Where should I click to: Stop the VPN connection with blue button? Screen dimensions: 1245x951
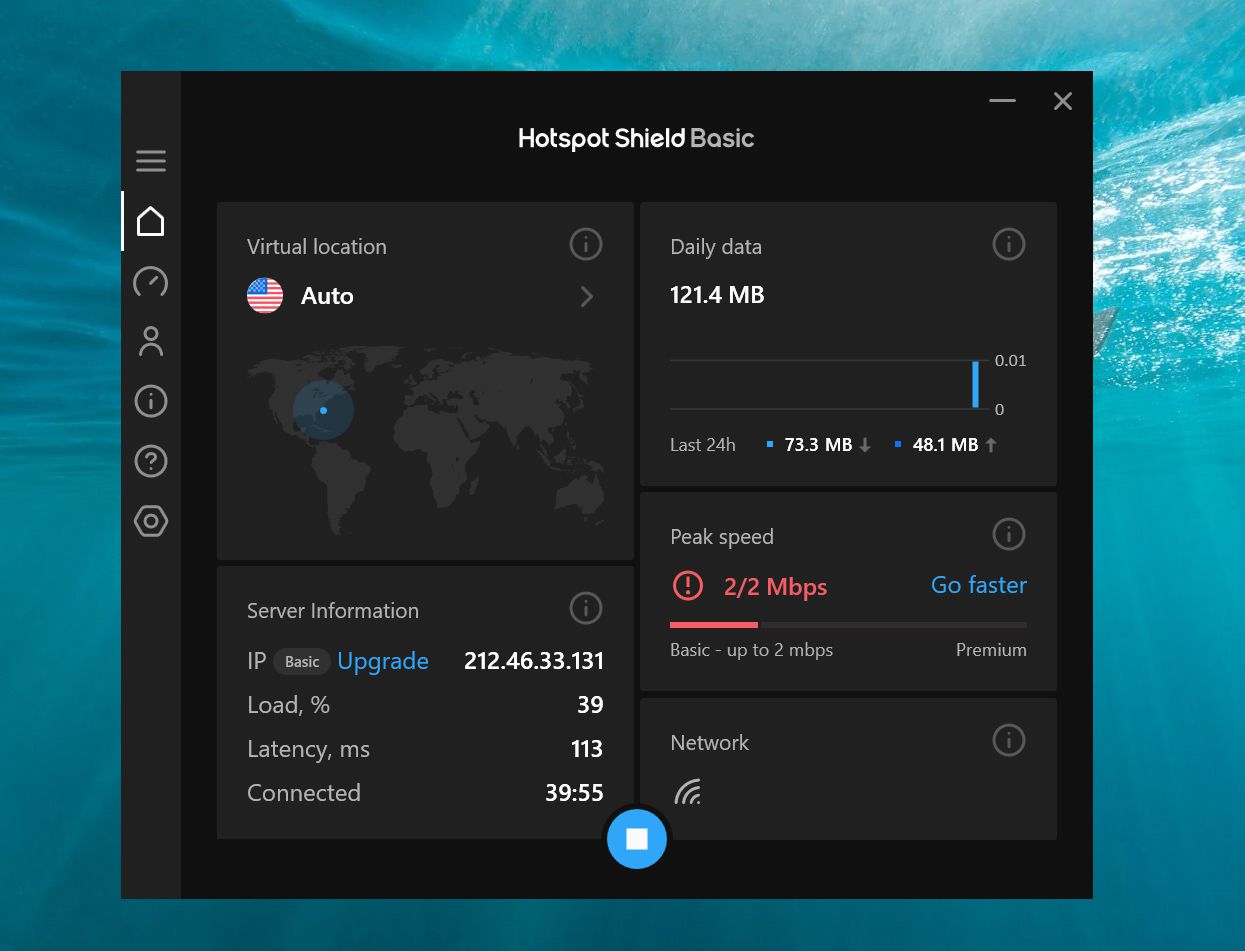637,838
